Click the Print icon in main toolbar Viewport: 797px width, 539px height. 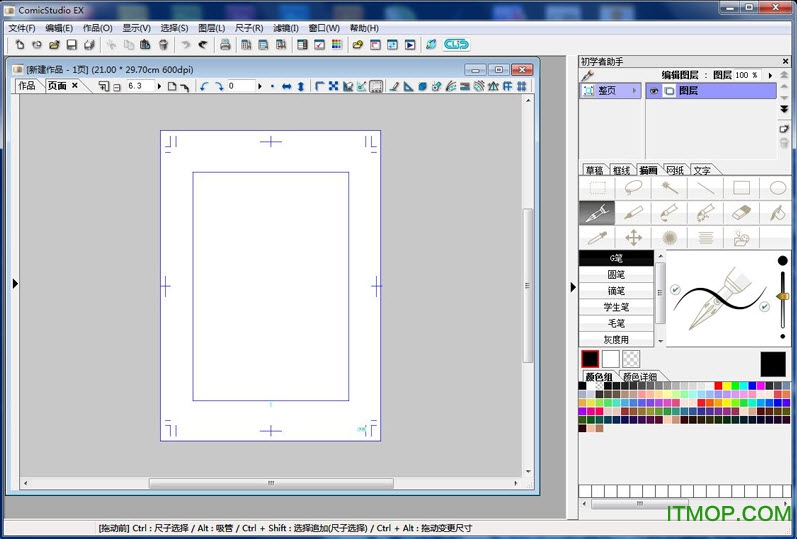225,45
